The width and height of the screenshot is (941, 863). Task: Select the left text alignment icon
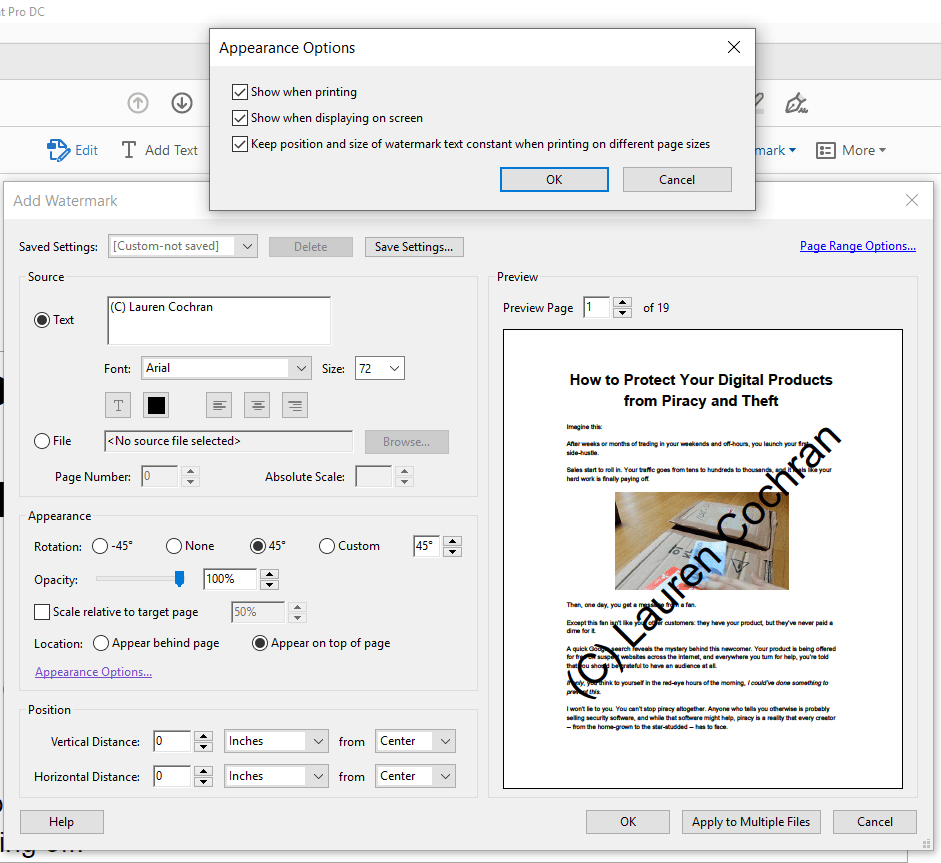219,405
